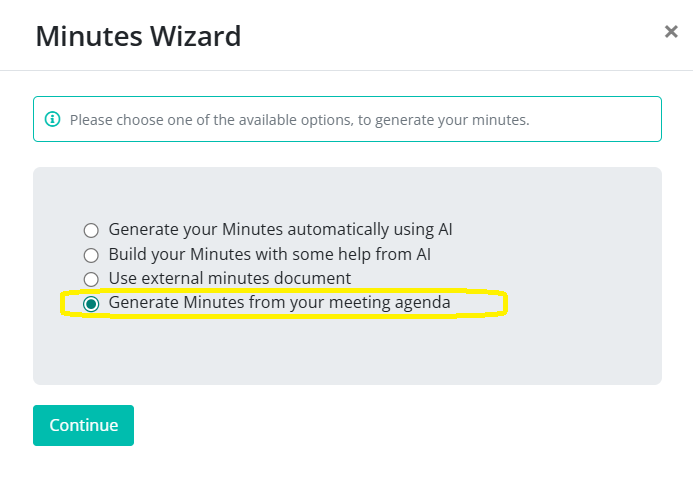Screen dimensions: 693x487
Task: Click the 'Use external minutes document' label text
Action: tap(229, 278)
